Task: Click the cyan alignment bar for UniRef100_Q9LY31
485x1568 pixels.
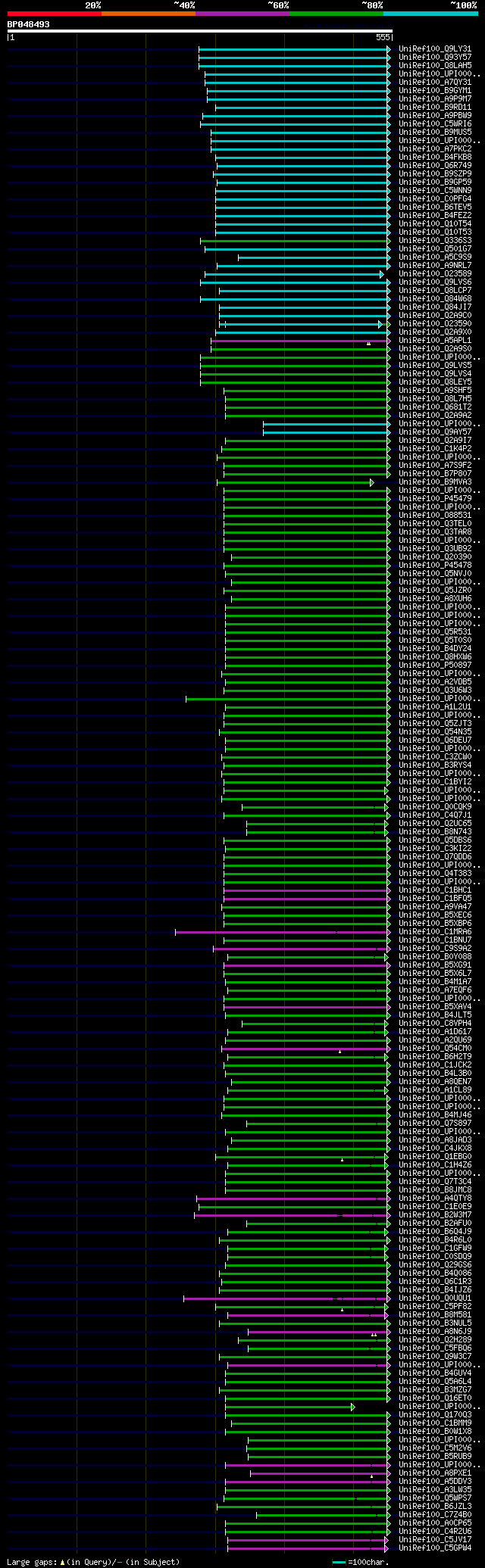Action: click(x=295, y=49)
